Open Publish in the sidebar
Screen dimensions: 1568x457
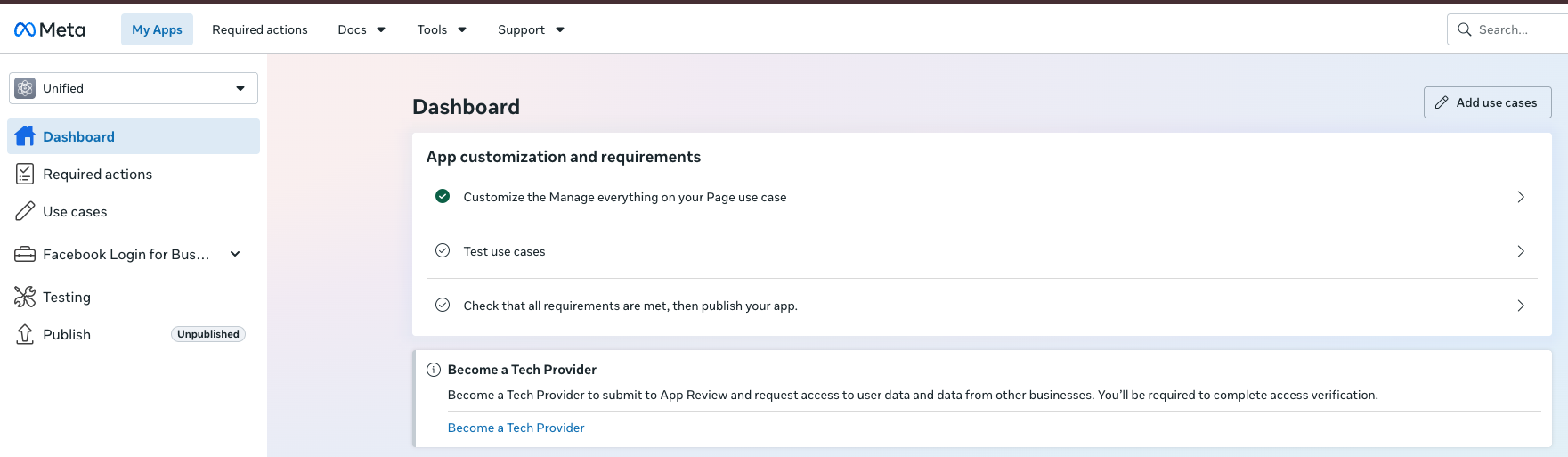click(134, 334)
